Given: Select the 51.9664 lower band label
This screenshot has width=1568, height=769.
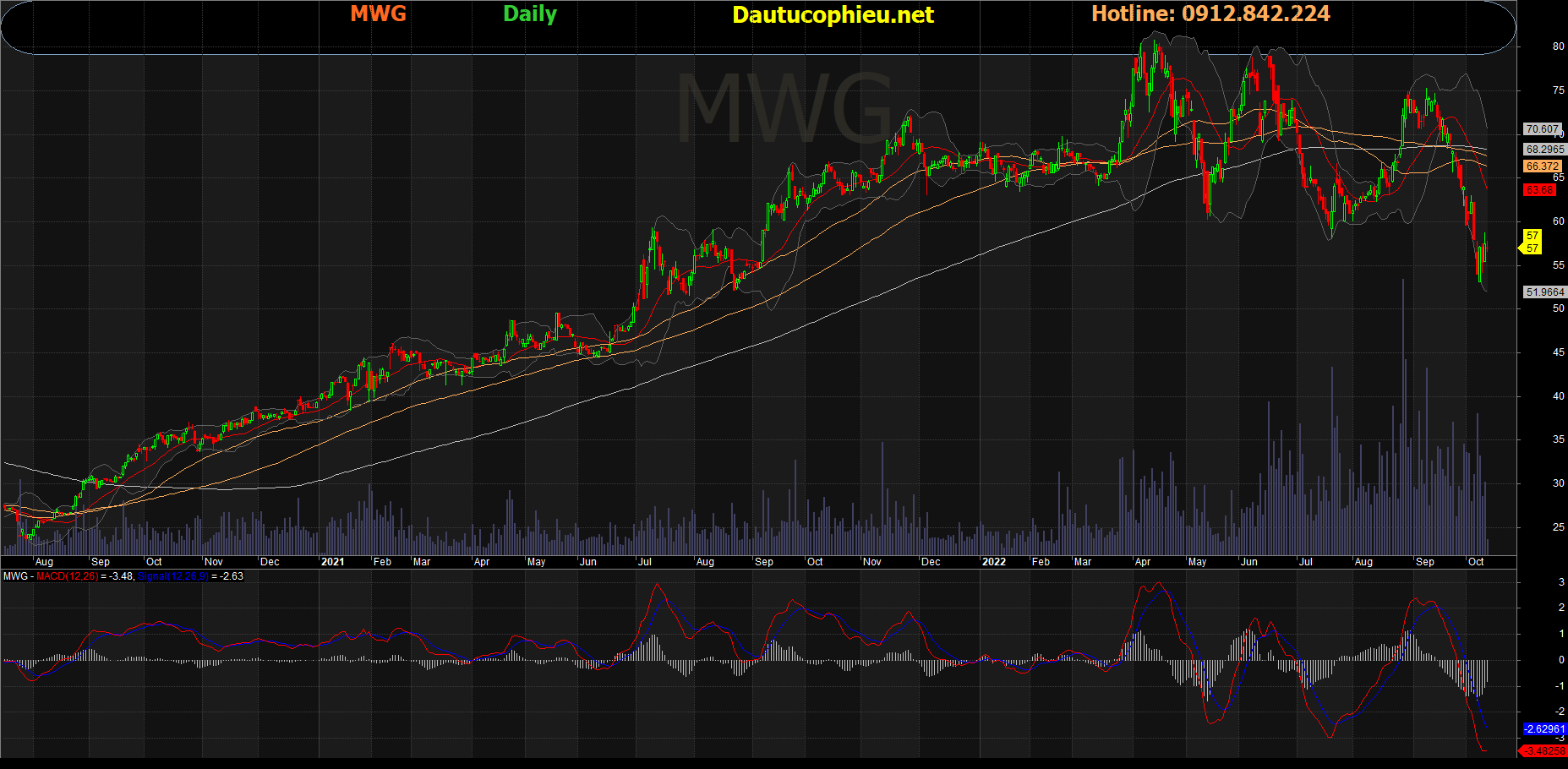Looking at the screenshot, I should [1544, 292].
